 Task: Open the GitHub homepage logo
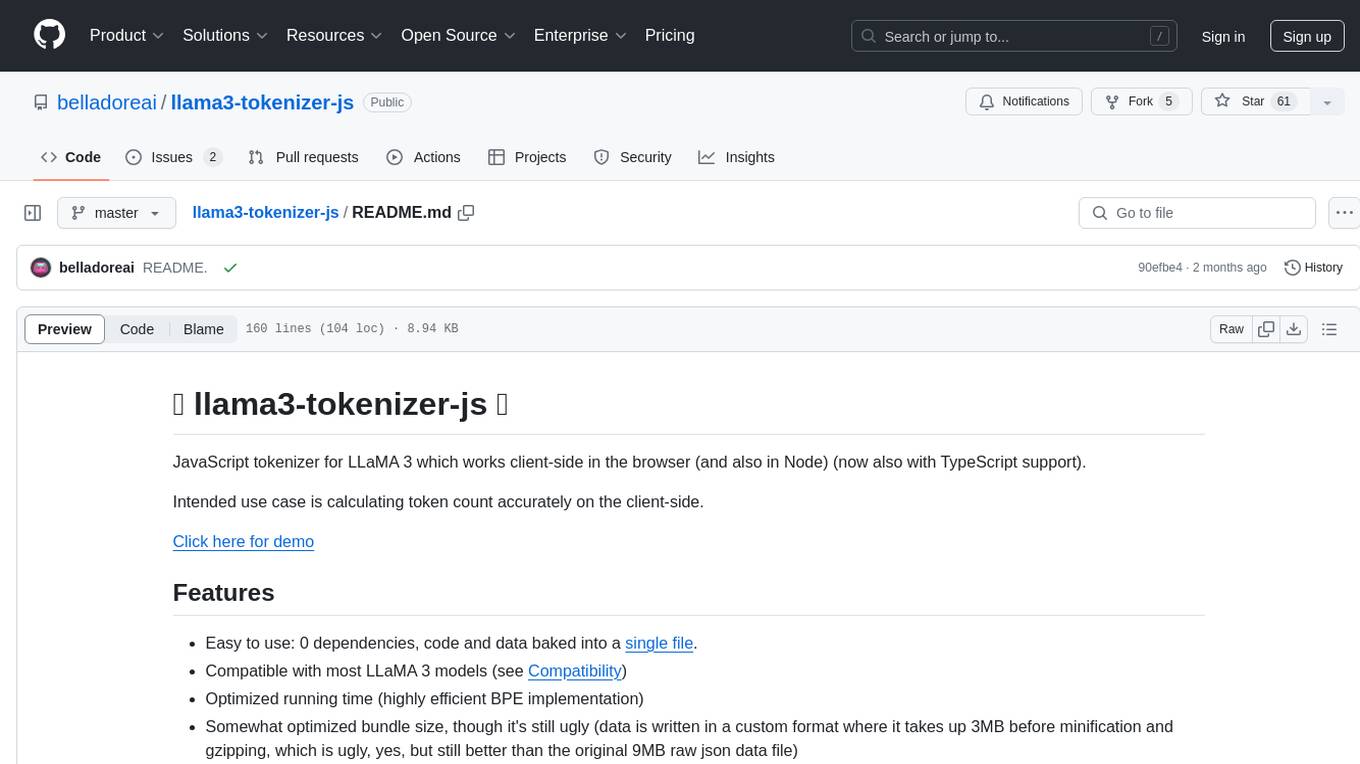point(50,36)
